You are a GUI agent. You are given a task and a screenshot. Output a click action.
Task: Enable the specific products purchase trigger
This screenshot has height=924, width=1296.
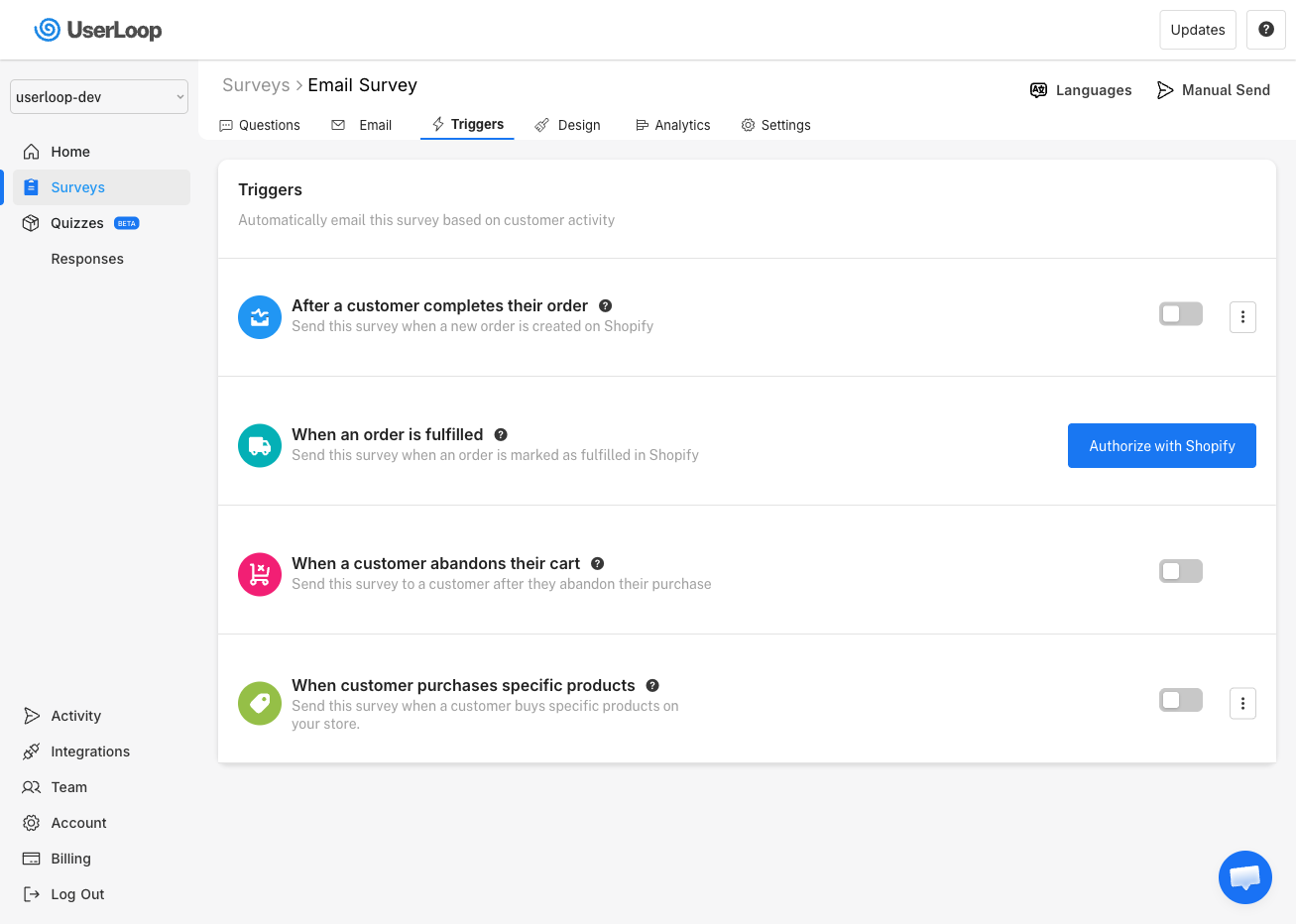1180,699
